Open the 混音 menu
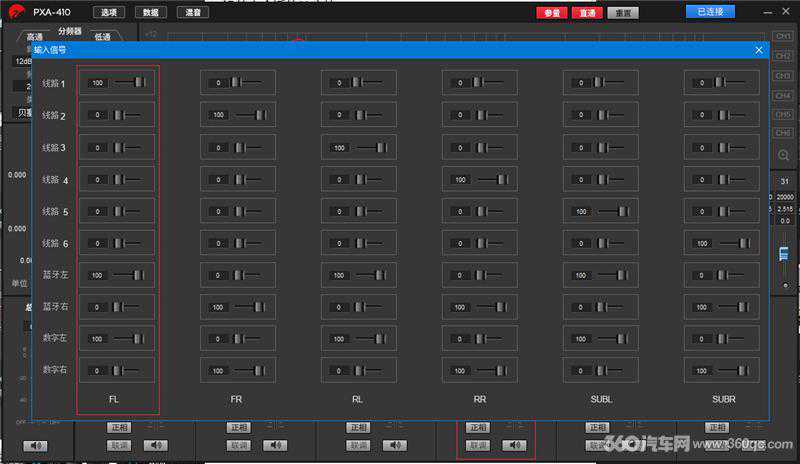The image size is (800, 464). point(193,12)
